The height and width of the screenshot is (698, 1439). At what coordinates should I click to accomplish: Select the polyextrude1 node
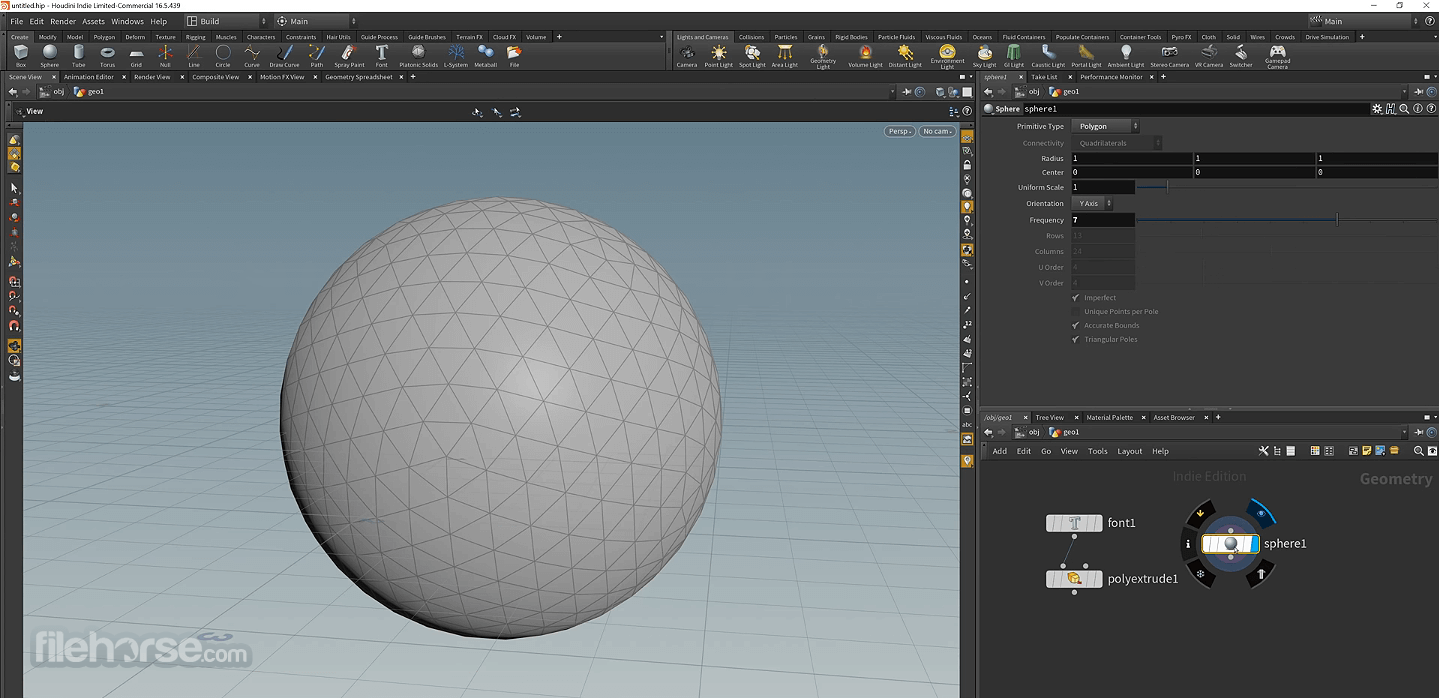1074,579
